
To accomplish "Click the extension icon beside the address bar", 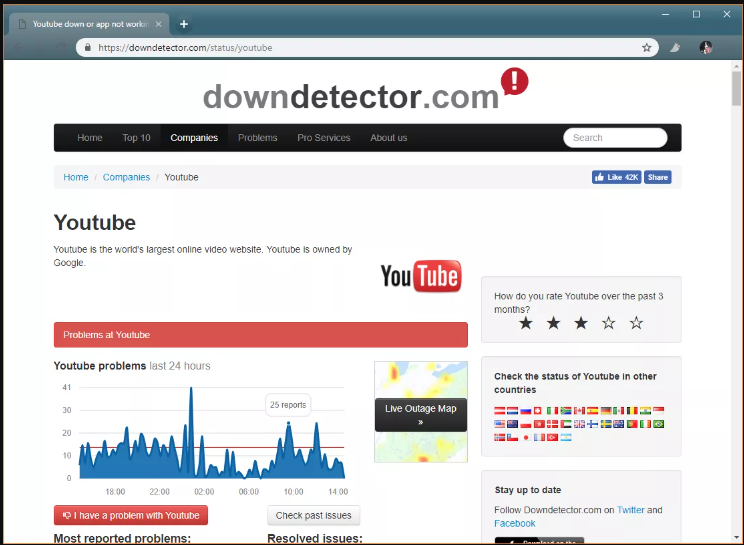I will click(675, 47).
